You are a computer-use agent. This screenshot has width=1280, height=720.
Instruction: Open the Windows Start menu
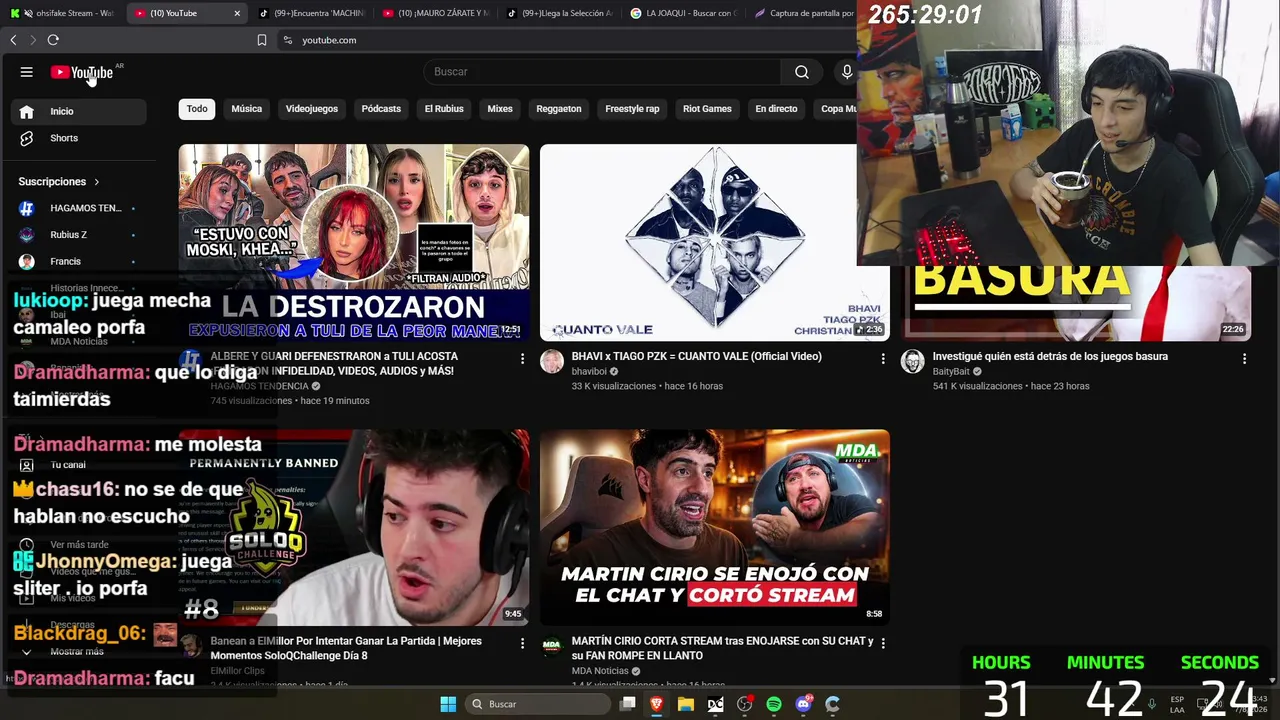point(448,704)
